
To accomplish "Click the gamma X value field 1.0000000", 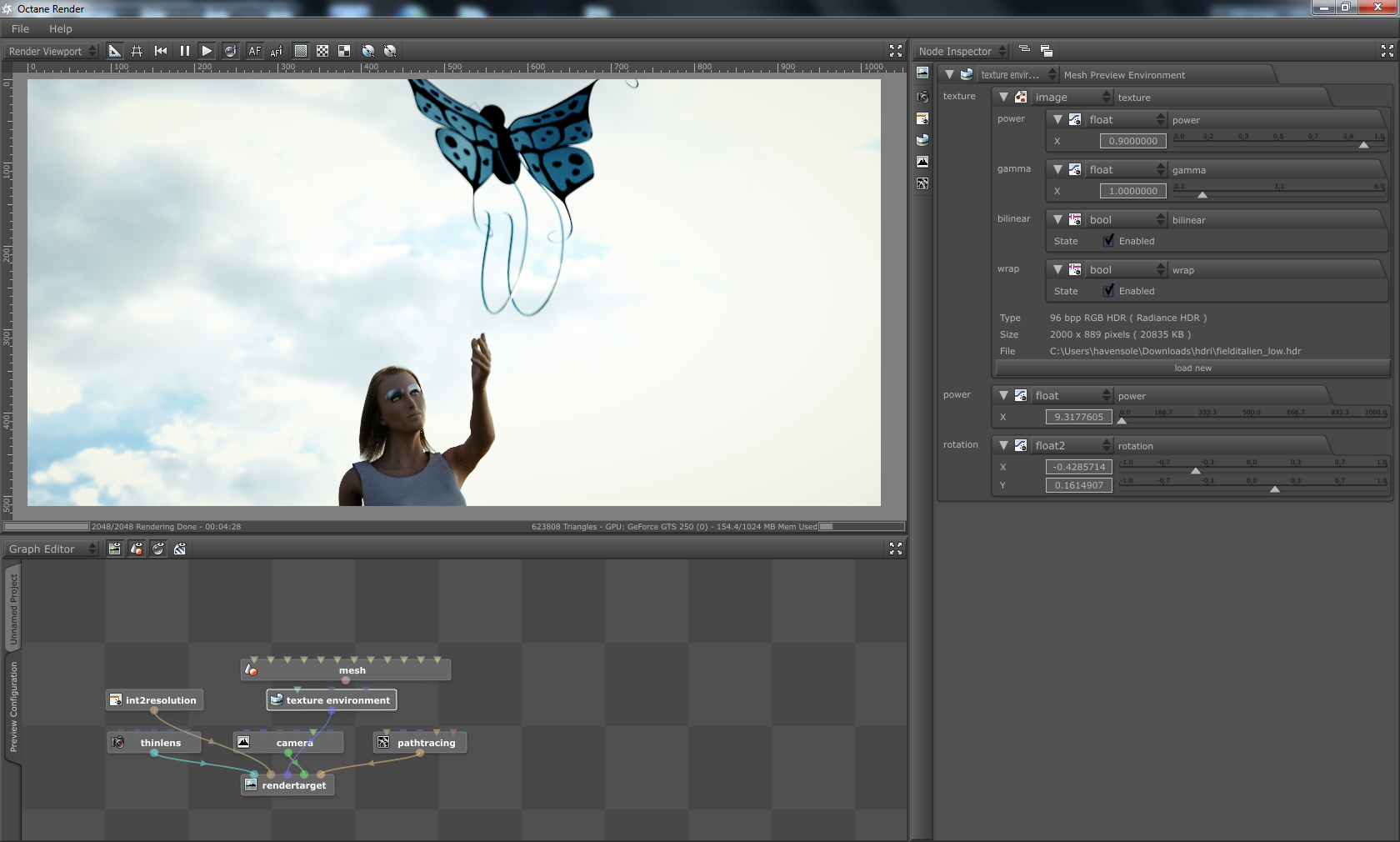I will tap(1132, 191).
